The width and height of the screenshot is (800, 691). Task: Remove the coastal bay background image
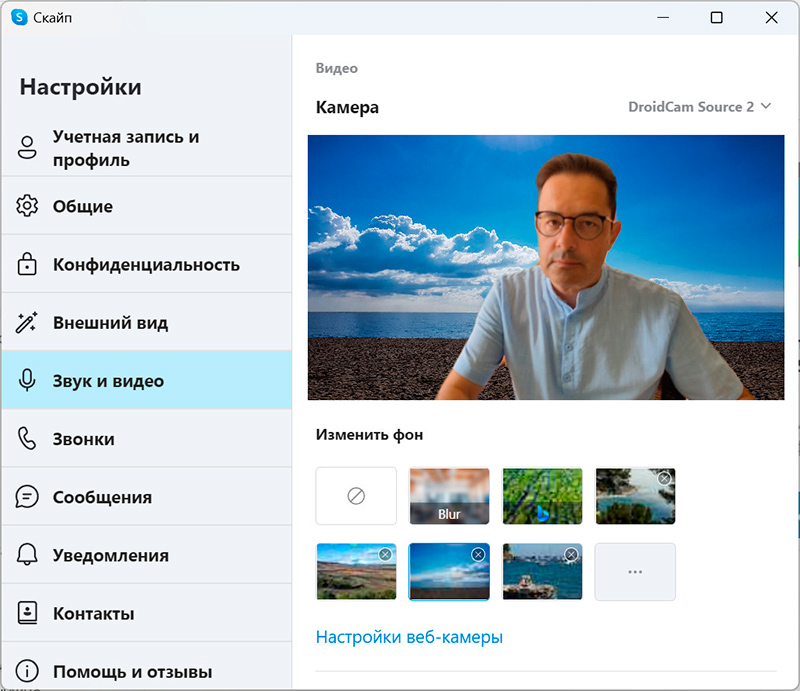coord(664,479)
